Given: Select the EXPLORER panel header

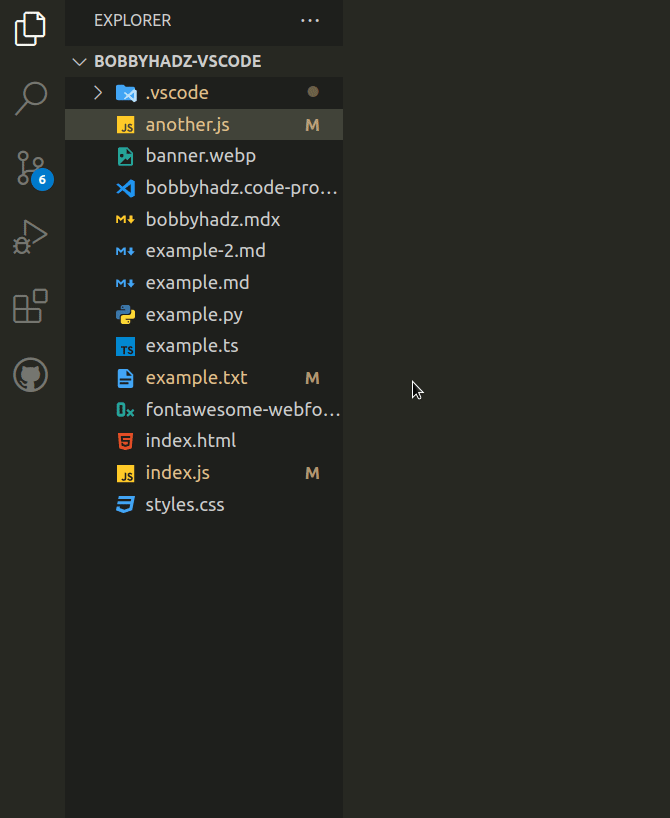Looking at the screenshot, I should click(130, 19).
